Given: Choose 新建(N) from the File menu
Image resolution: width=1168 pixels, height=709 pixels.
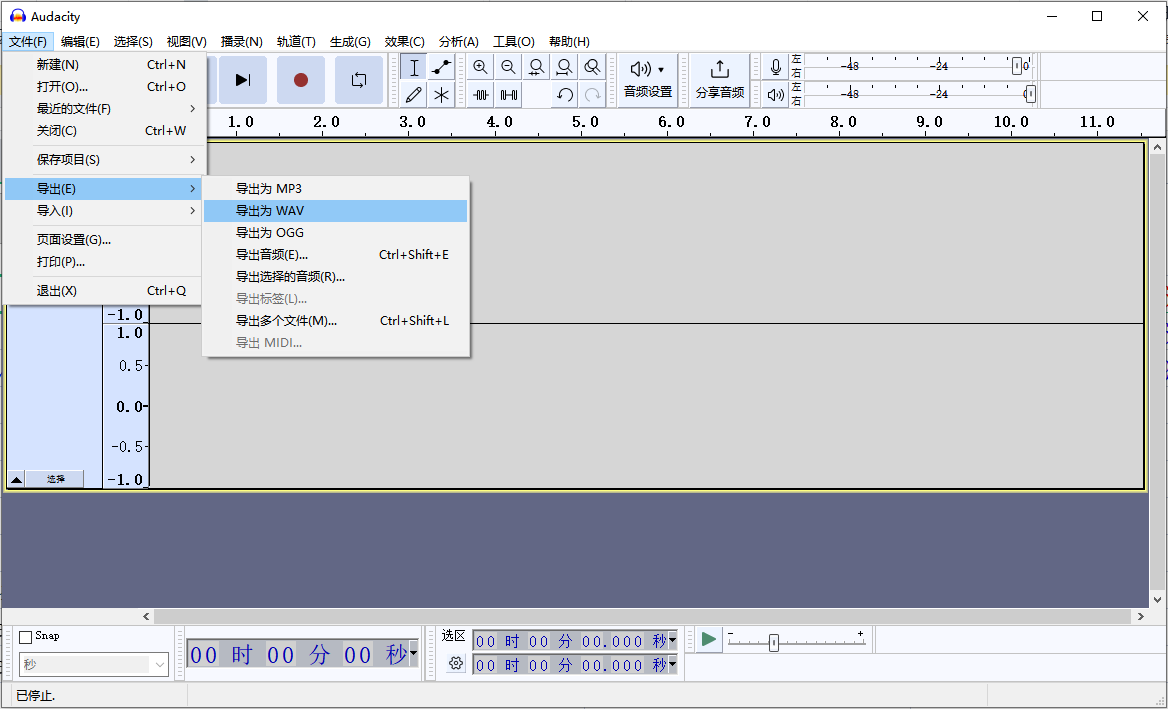Looking at the screenshot, I should click(104, 65).
